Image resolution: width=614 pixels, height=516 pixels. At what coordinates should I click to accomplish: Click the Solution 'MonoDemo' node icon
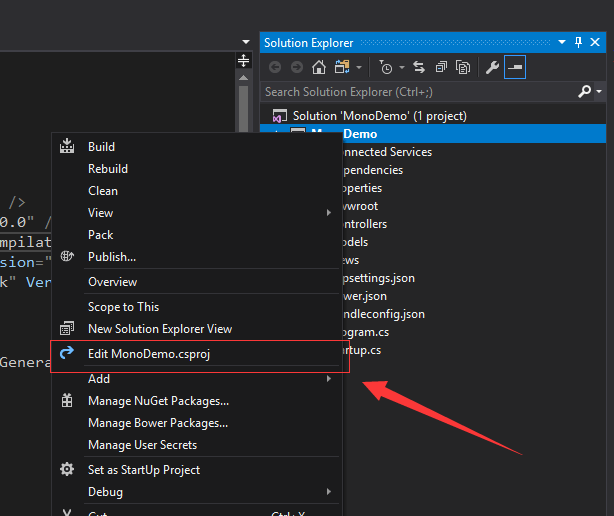(x=280, y=116)
